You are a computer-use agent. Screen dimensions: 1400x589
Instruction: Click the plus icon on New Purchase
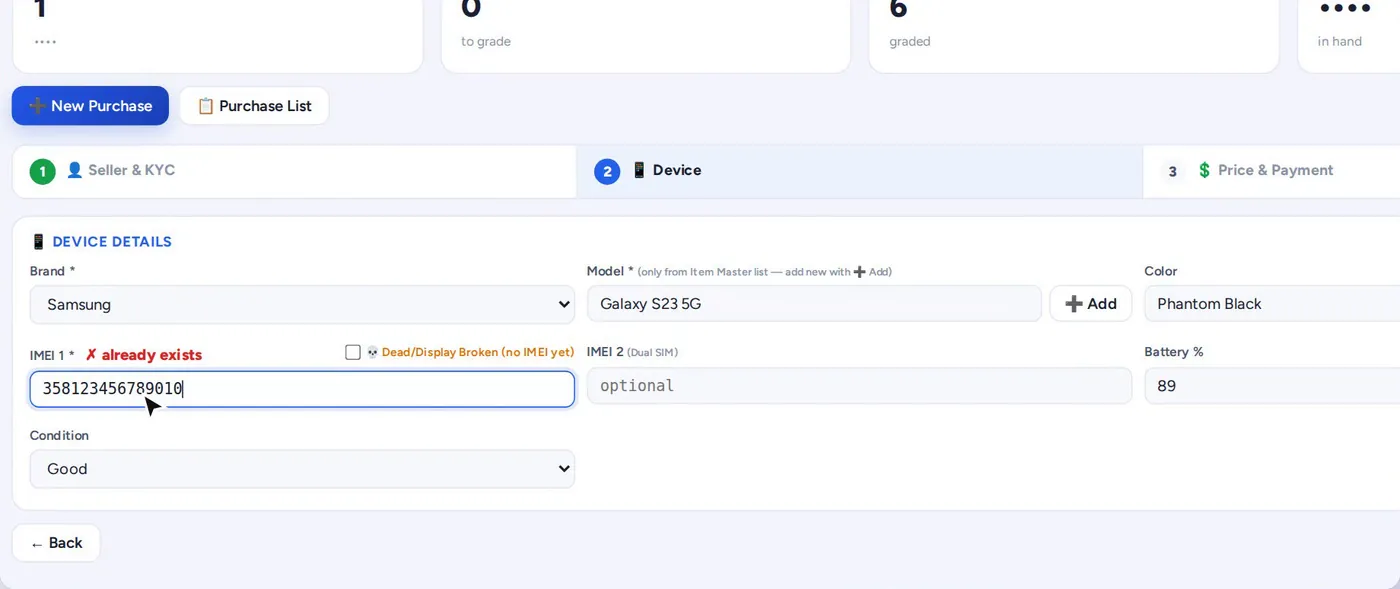tap(37, 106)
